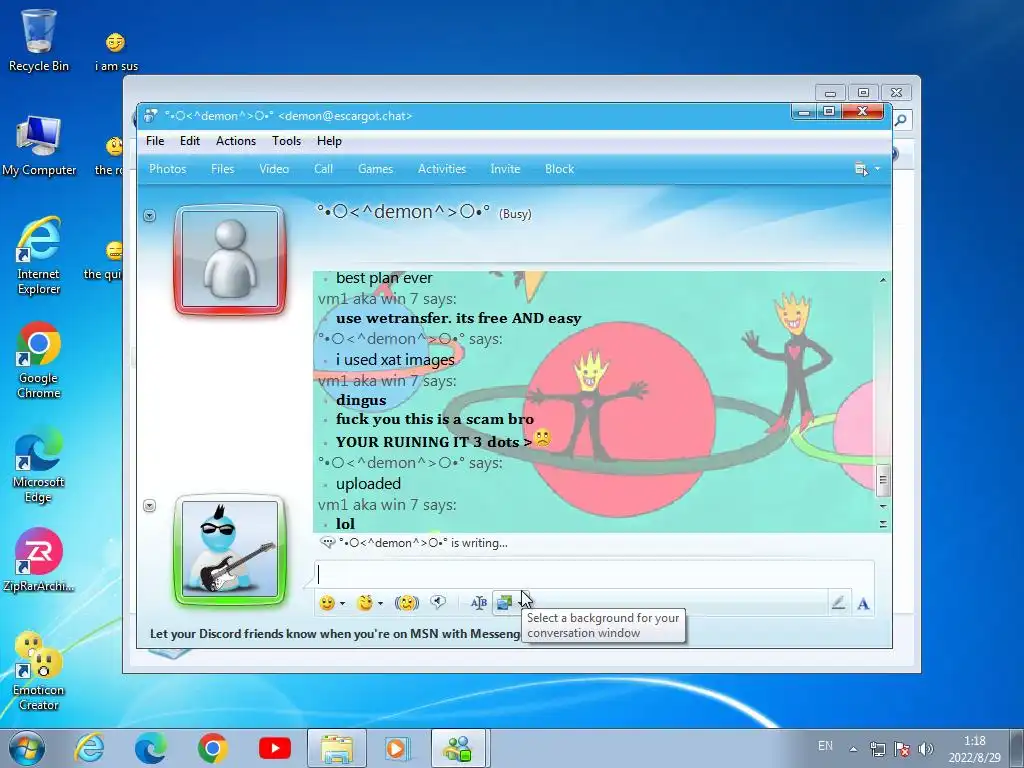The height and width of the screenshot is (768, 1024).
Task: Block this contact using the Block button
Action: click(560, 169)
